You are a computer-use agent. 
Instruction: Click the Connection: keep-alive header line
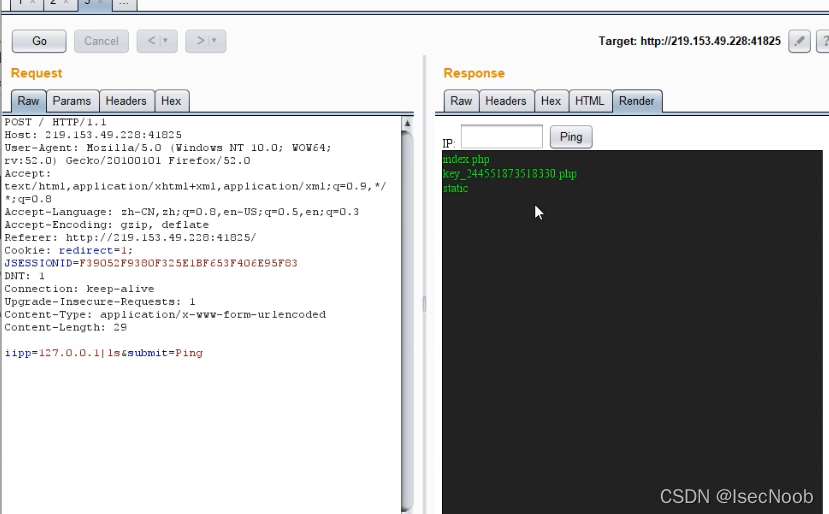click(79, 289)
